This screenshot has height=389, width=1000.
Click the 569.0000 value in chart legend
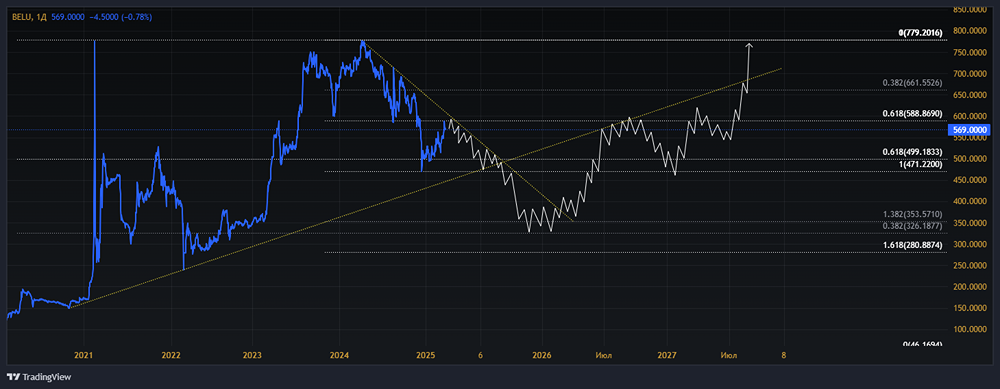(68, 17)
